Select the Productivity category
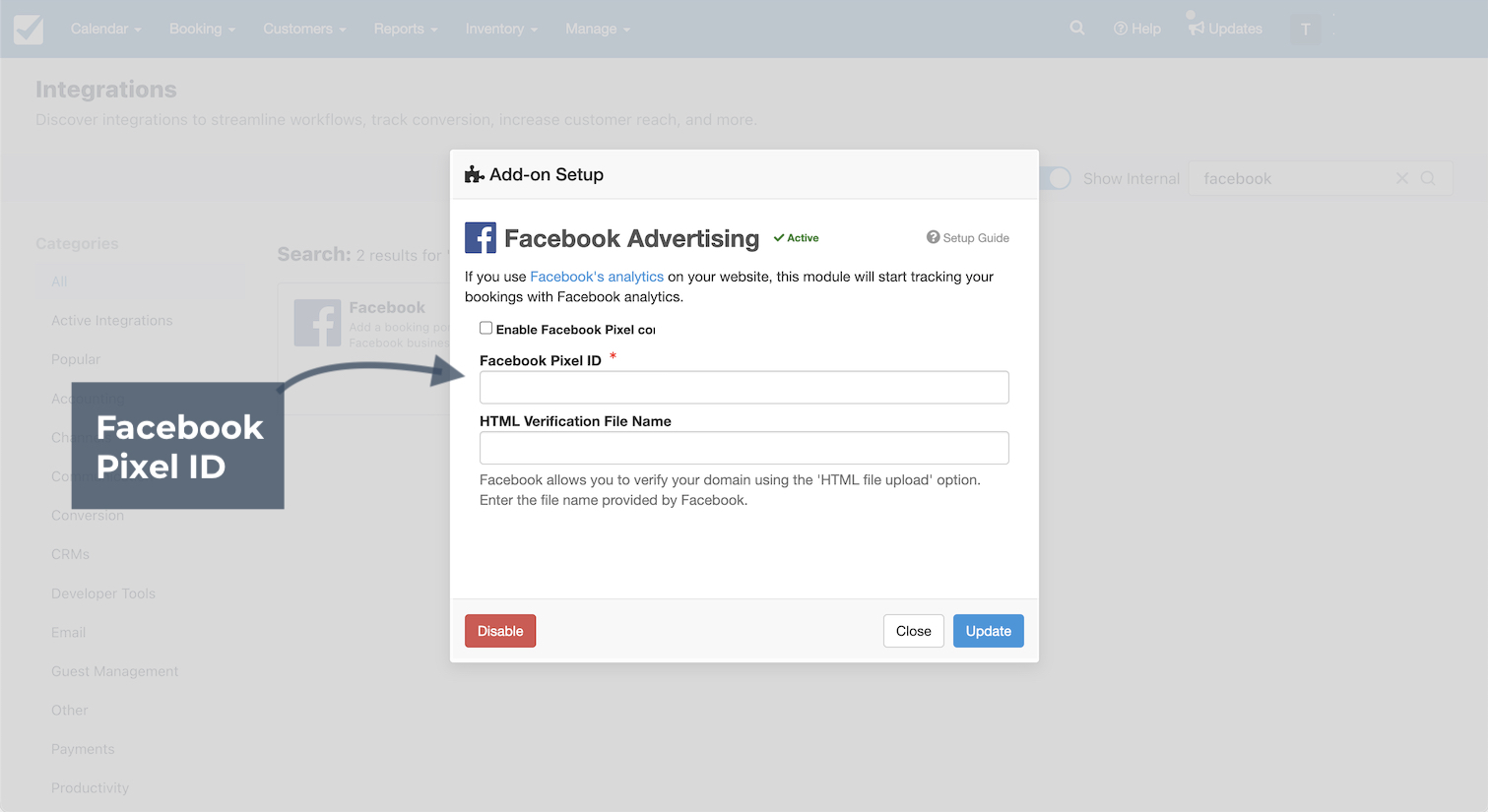Screen dimensions: 1488x812 pos(91,787)
